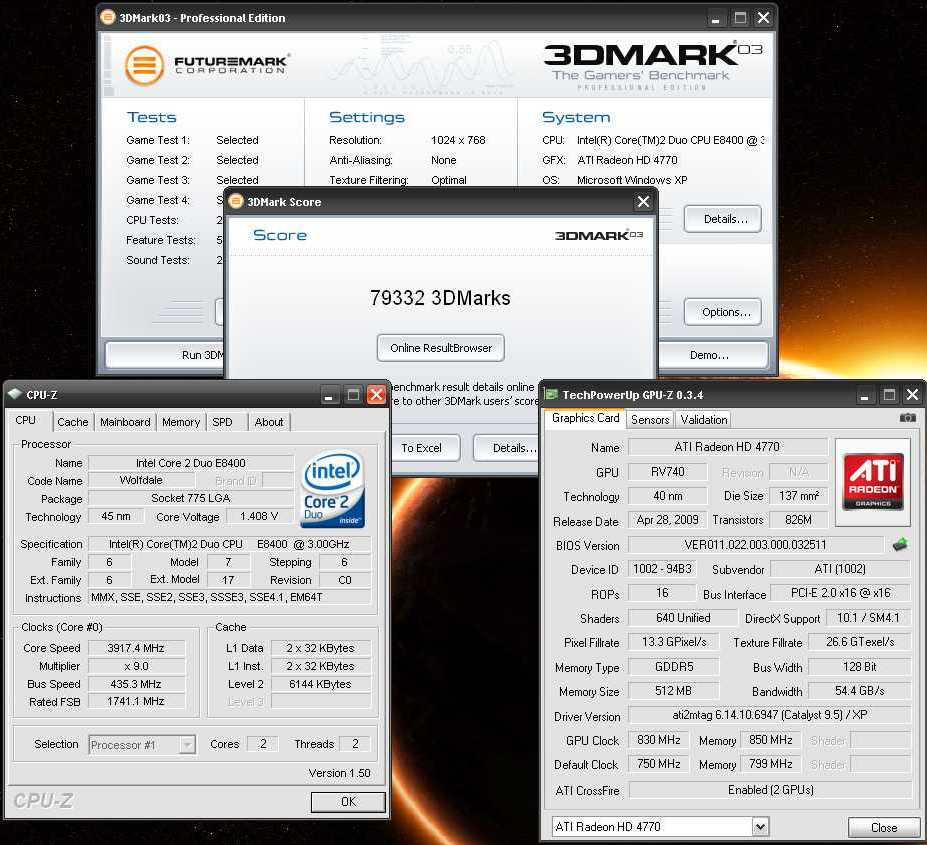
Task: Click the Core Voltage 1.408 V value
Action: [x=260, y=516]
